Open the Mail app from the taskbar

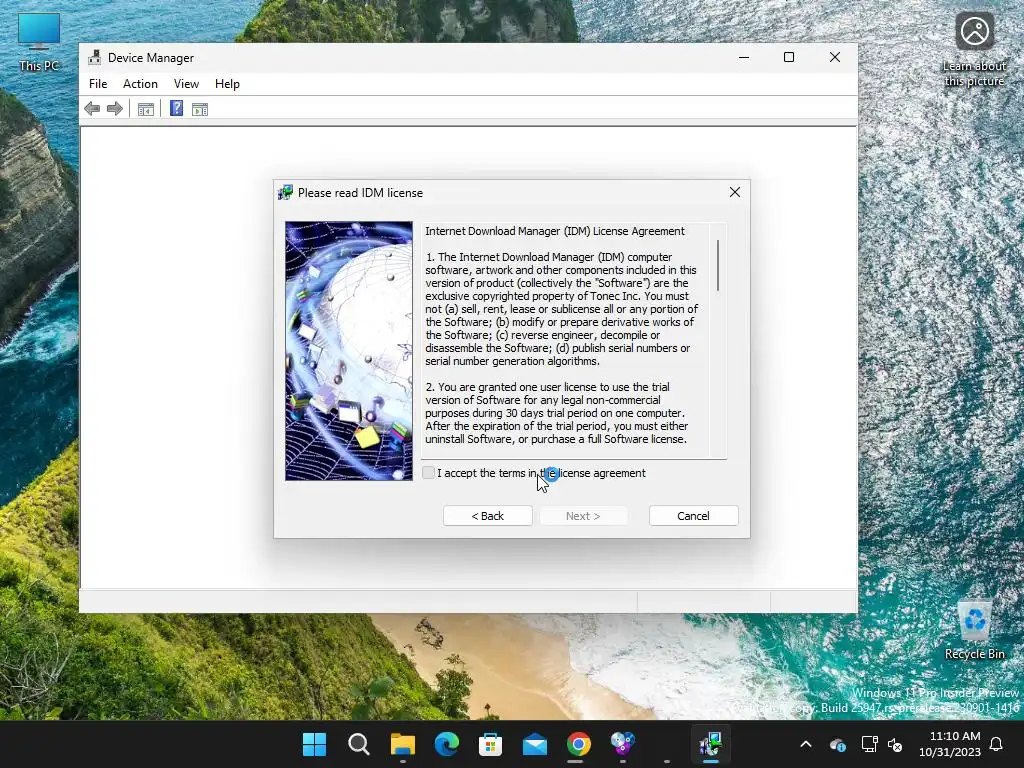tap(535, 744)
